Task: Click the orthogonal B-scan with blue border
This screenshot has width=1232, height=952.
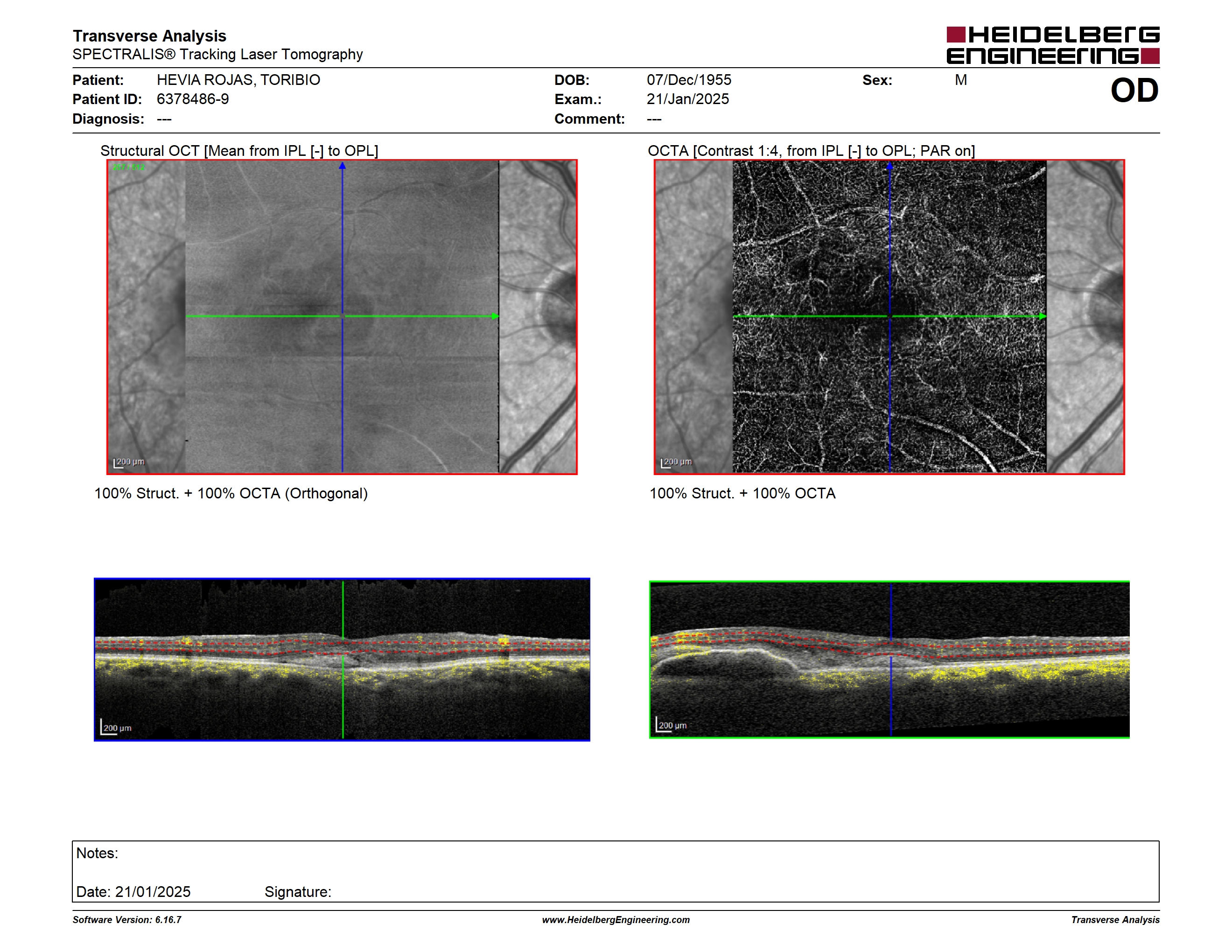Action: 342,659
